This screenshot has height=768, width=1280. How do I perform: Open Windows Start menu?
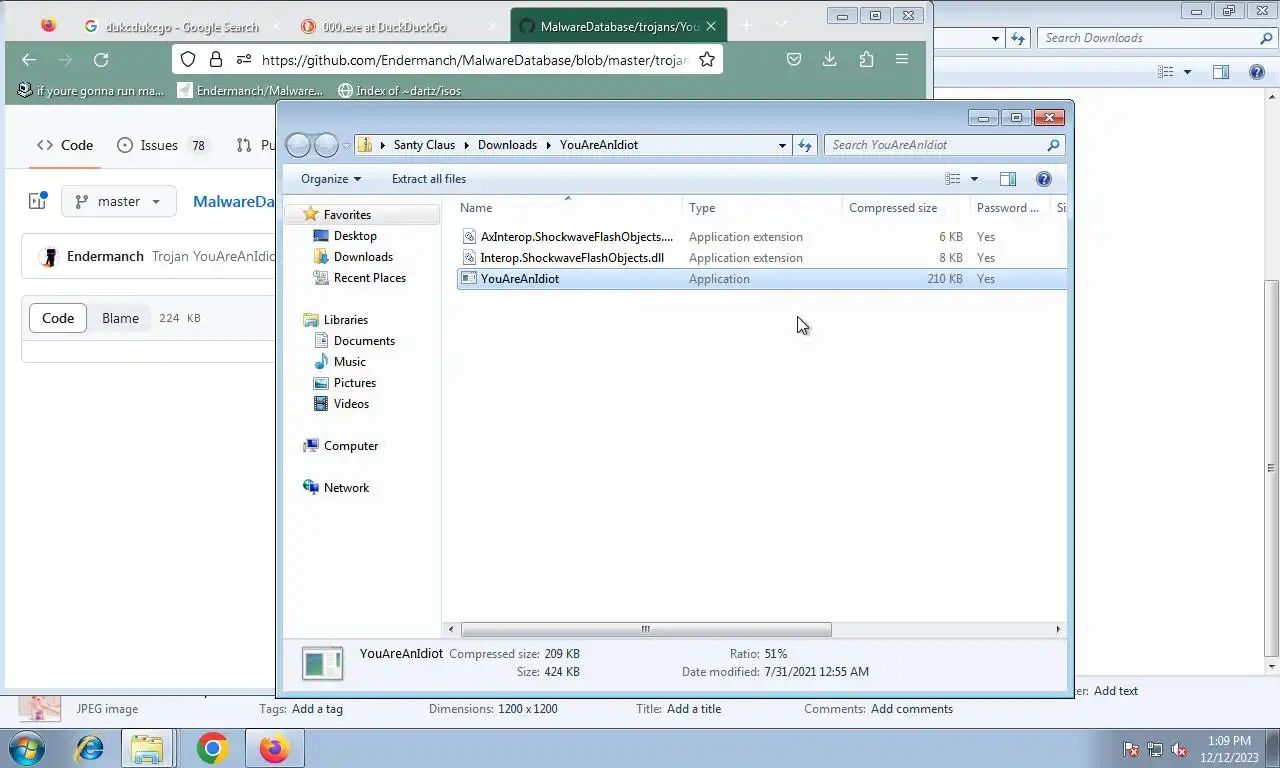pos(26,748)
